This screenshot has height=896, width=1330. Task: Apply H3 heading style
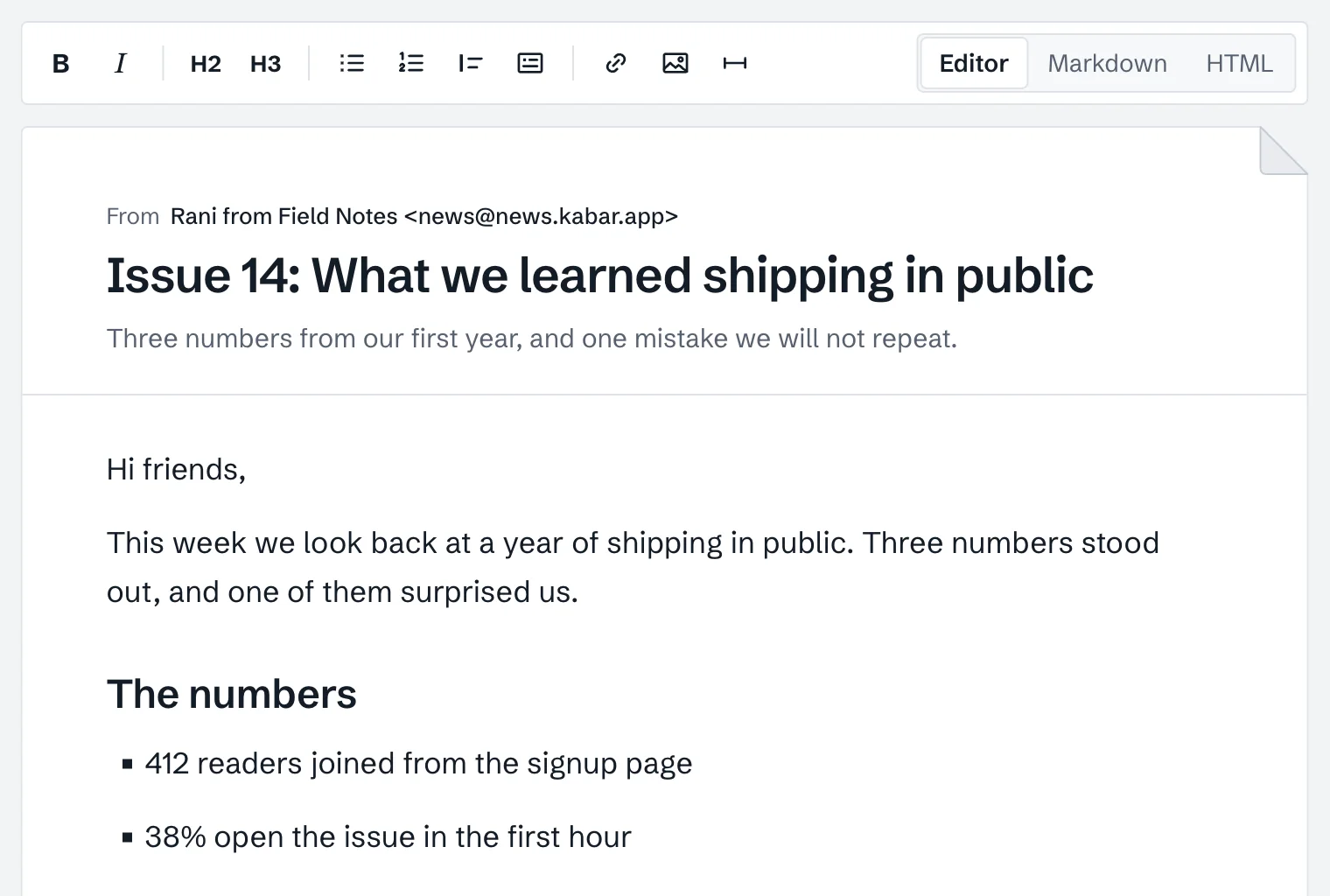pyautogui.click(x=265, y=63)
